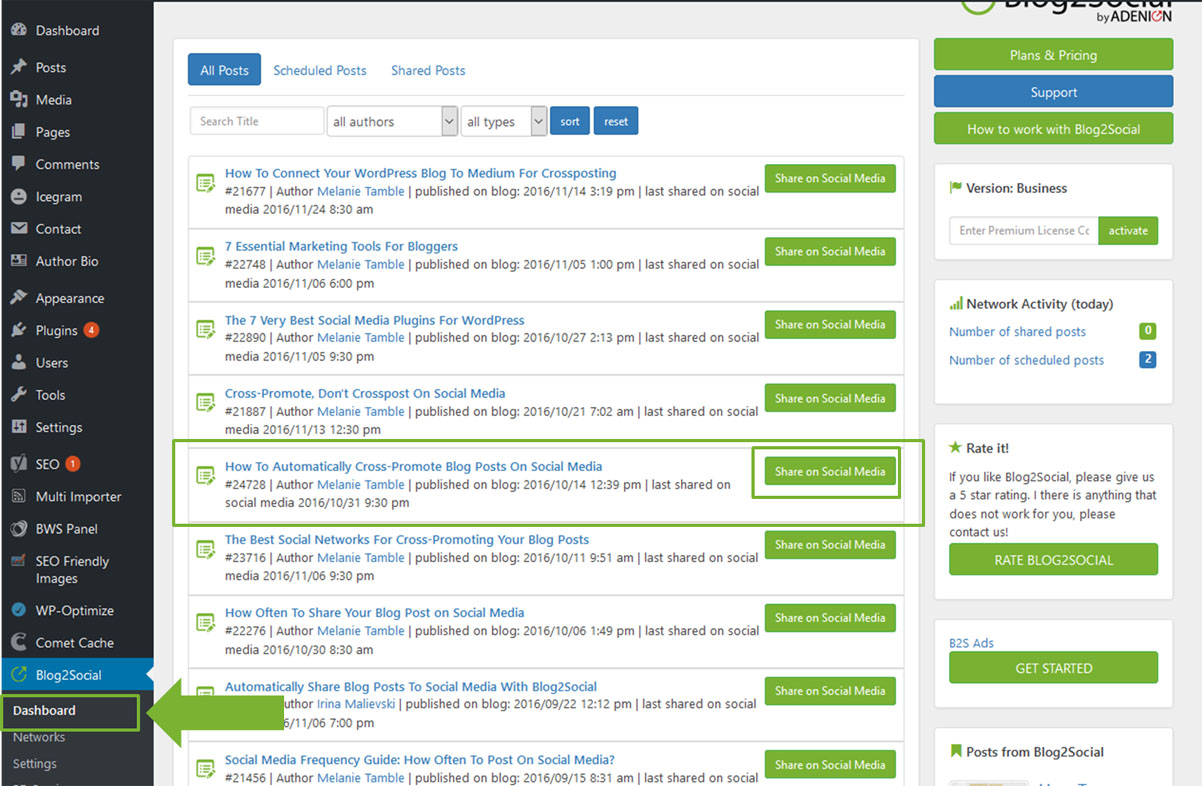The width and height of the screenshot is (1202, 786).
Task: Open 'Automatically Share Blog Posts To Social Media' post
Action: tap(411, 687)
